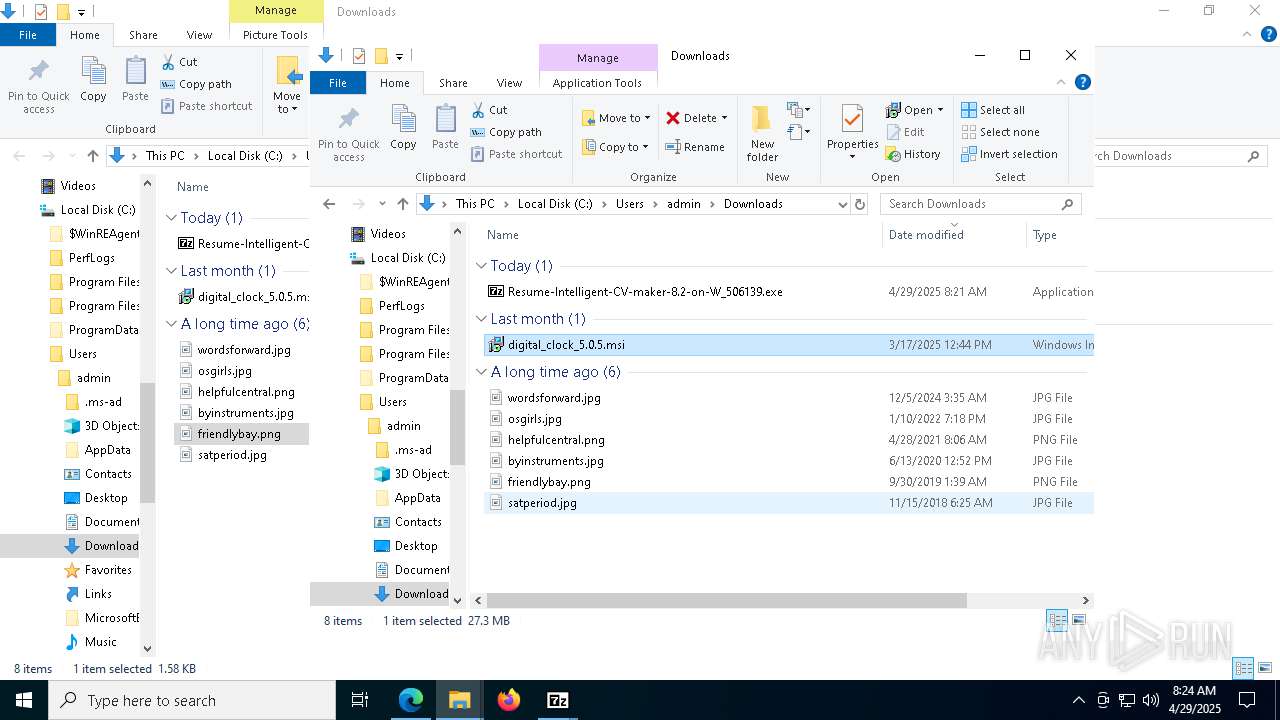Refresh the Downloads folder view
The height and width of the screenshot is (720, 1280).
(x=859, y=204)
